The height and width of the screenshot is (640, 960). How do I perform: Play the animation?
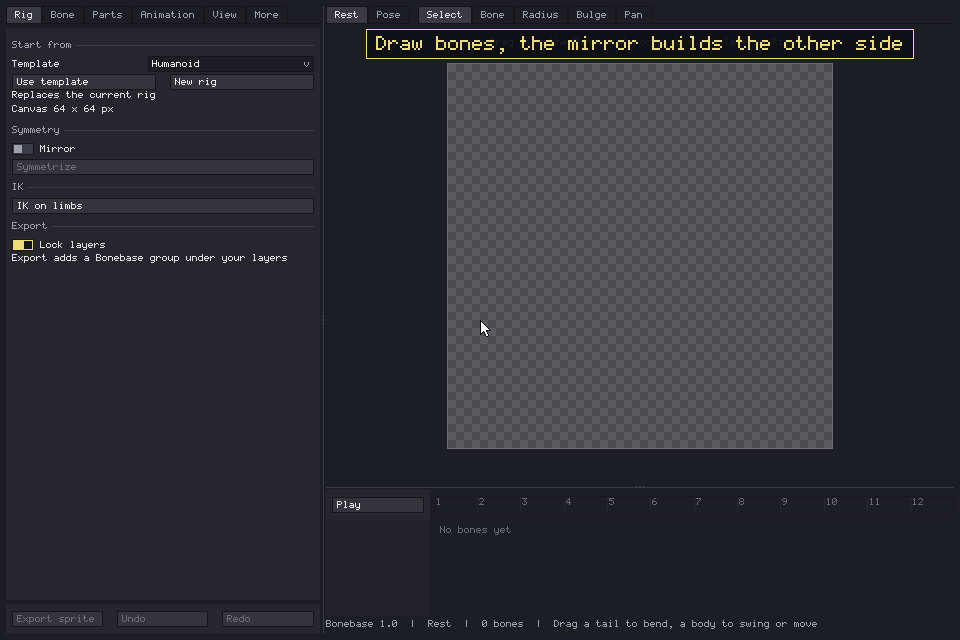point(378,505)
